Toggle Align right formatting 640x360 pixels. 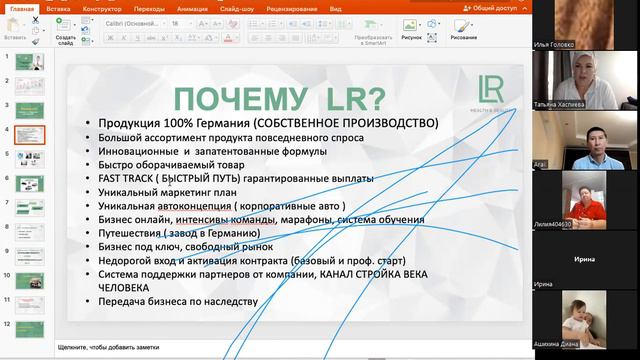click(282, 38)
